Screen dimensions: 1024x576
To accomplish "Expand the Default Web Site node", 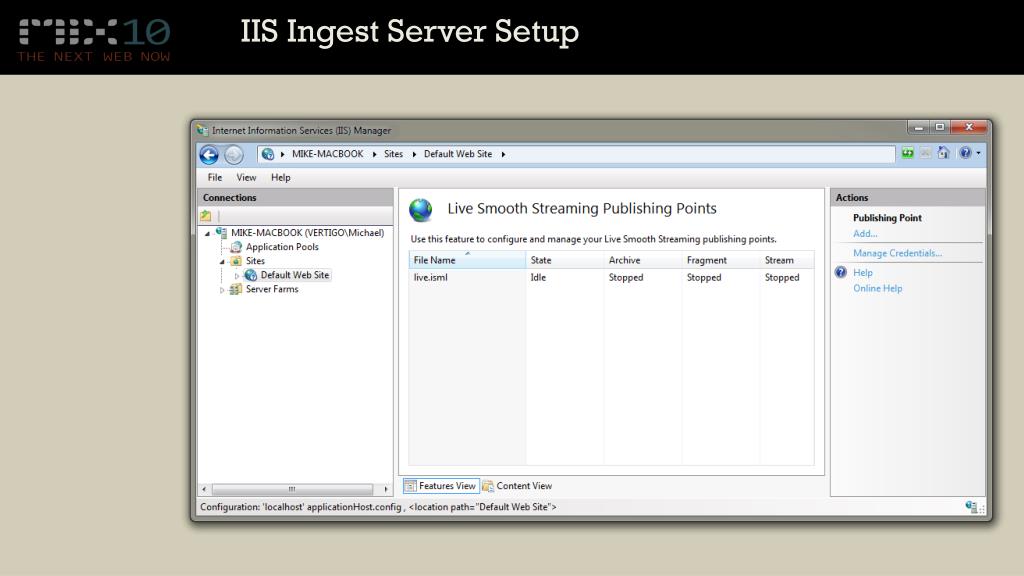I will 237,276.
